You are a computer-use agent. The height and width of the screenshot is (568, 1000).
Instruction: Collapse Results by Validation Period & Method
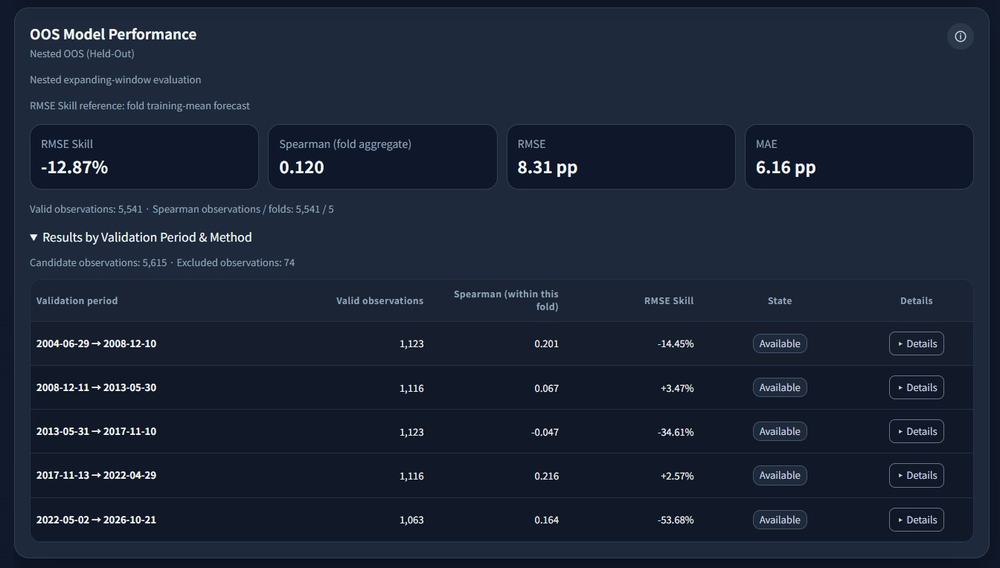141,237
